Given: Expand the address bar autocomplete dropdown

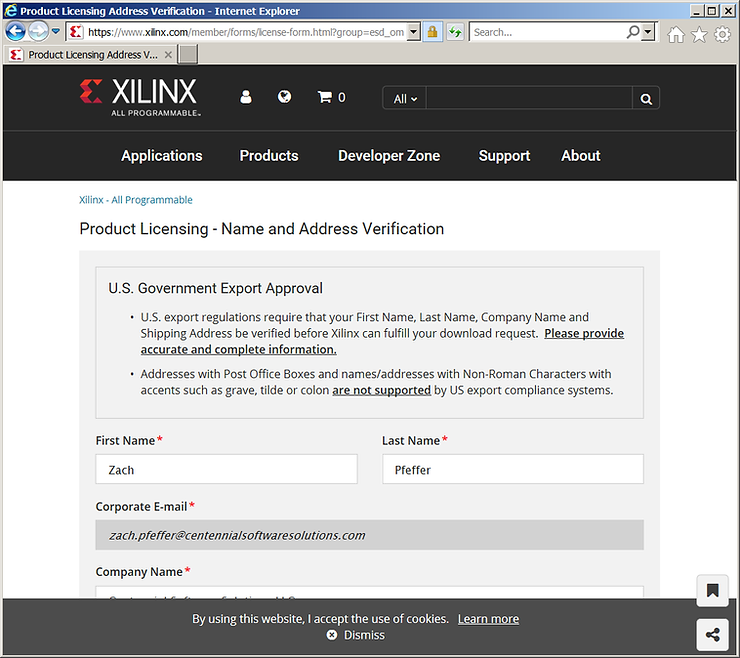Looking at the screenshot, I should coord(413,32).
